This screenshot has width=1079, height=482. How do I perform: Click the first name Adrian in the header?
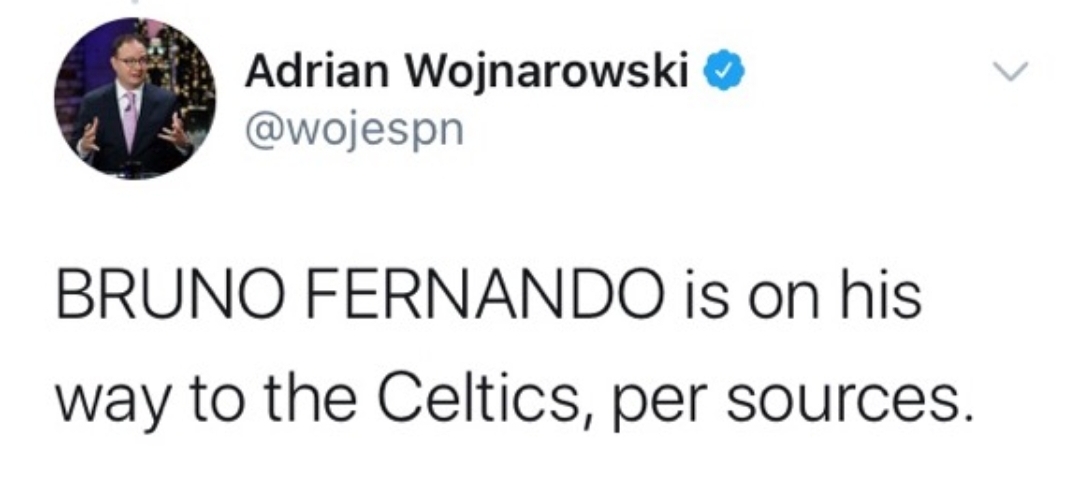pyautogui.click(x=312, y=72)
